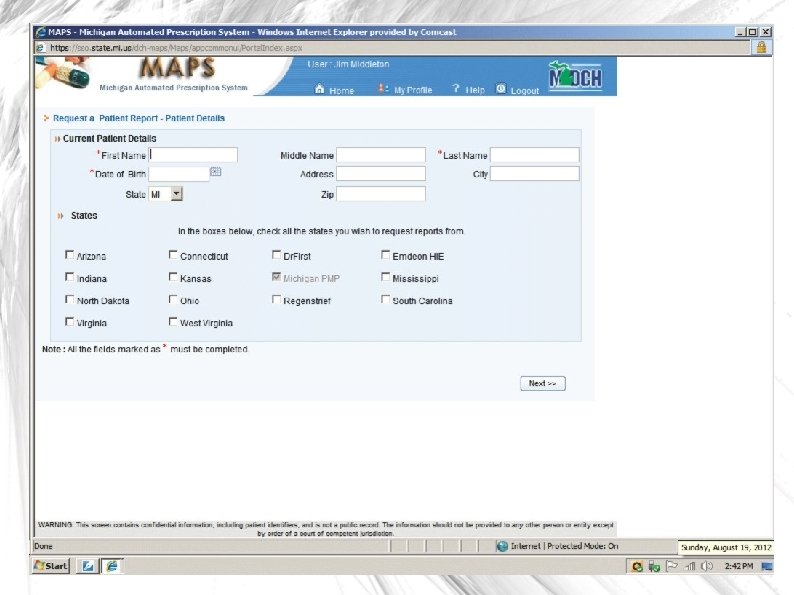Click the 'States' section heading
794x595 pixels.
tap(84, 216)
